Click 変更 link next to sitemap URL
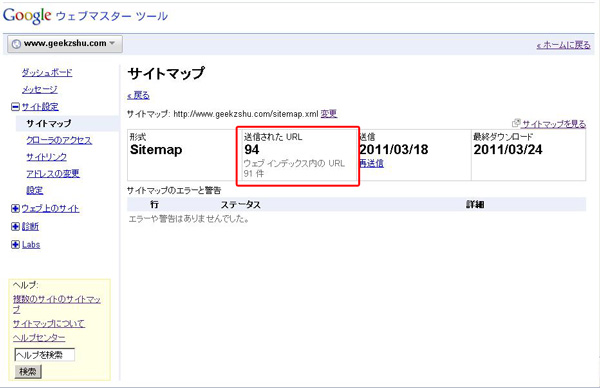Screen dimensions: 600x388 (329, 114)
